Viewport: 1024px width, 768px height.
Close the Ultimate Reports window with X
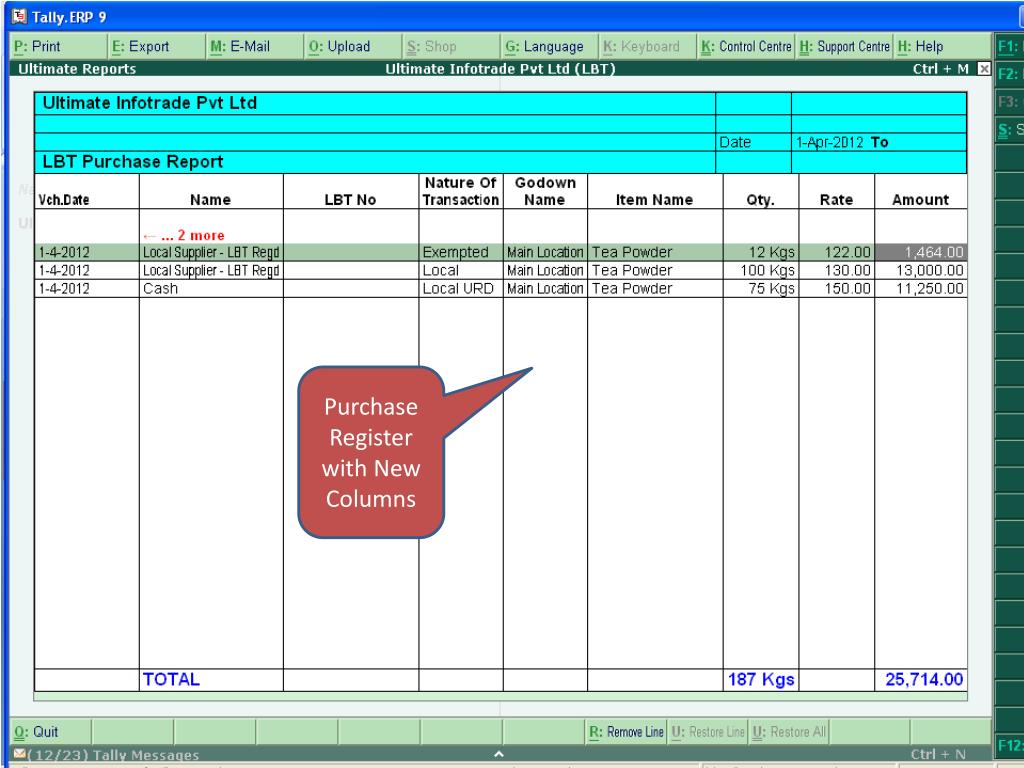tap(984, 69)
